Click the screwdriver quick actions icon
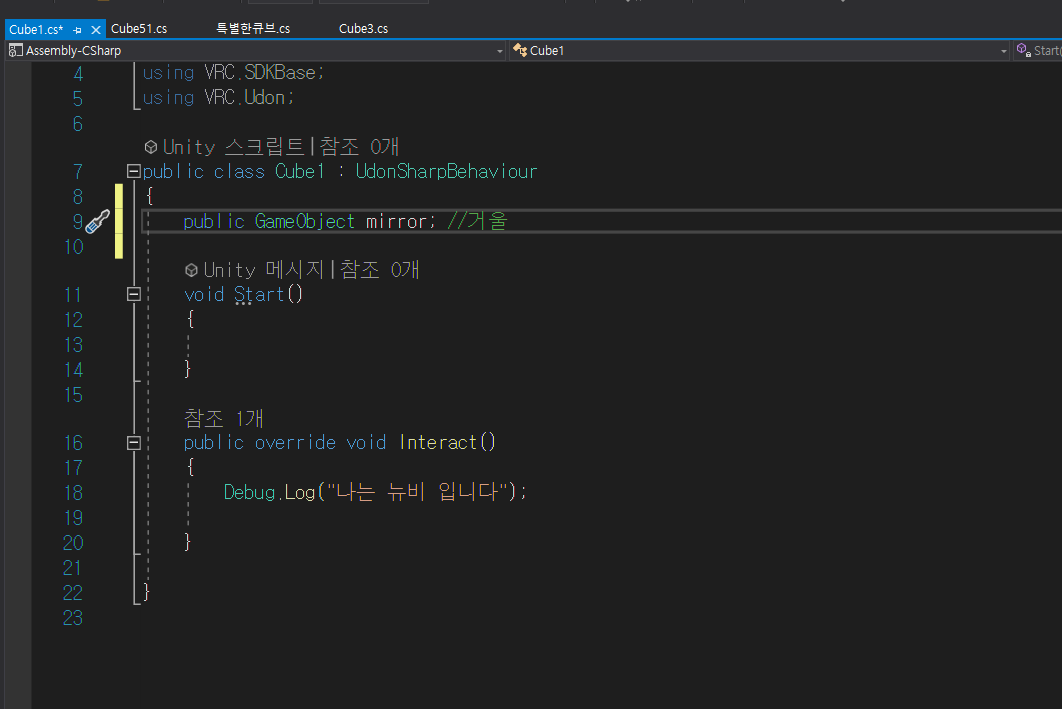The height and width of the screenshot is (709, 1062). click(x=98, y=221)
